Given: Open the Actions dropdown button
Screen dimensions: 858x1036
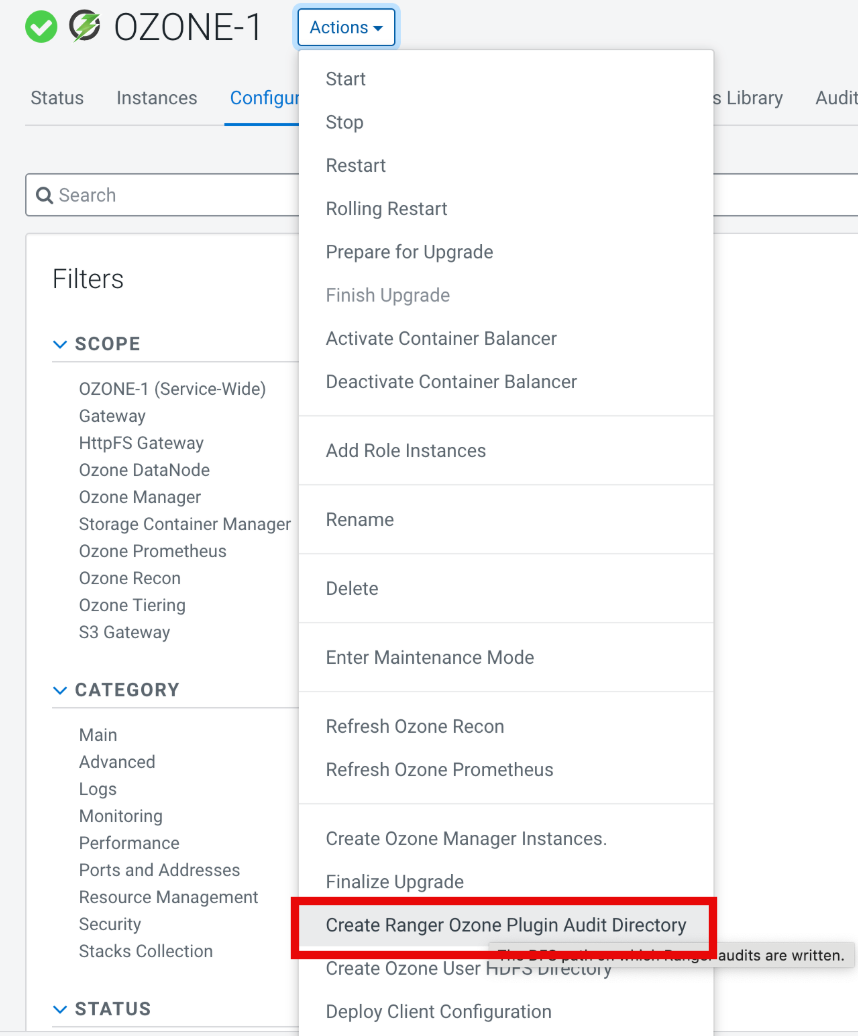Looking at the screenshot, I should [x=346, y=28].
